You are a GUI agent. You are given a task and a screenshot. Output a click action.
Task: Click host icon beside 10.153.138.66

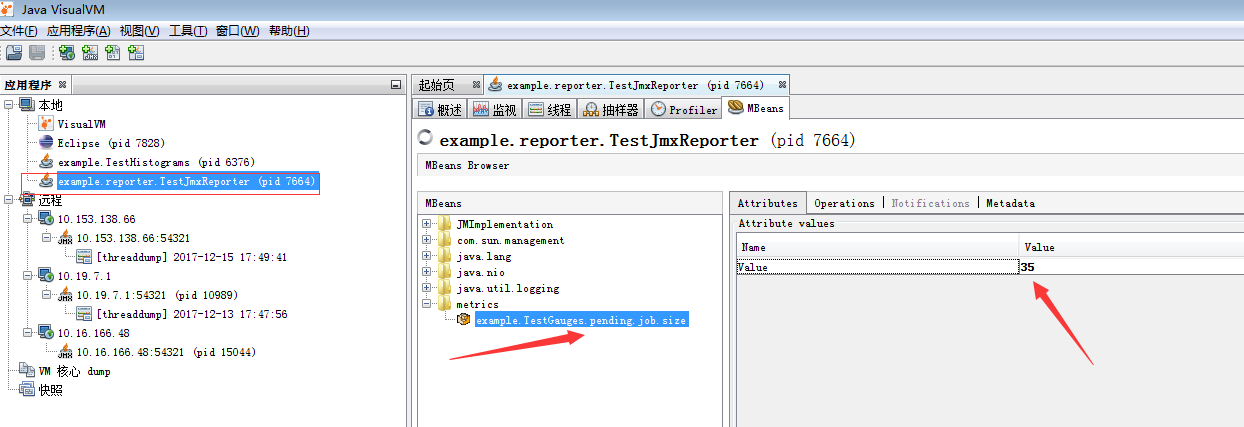(x=46, y=219)
